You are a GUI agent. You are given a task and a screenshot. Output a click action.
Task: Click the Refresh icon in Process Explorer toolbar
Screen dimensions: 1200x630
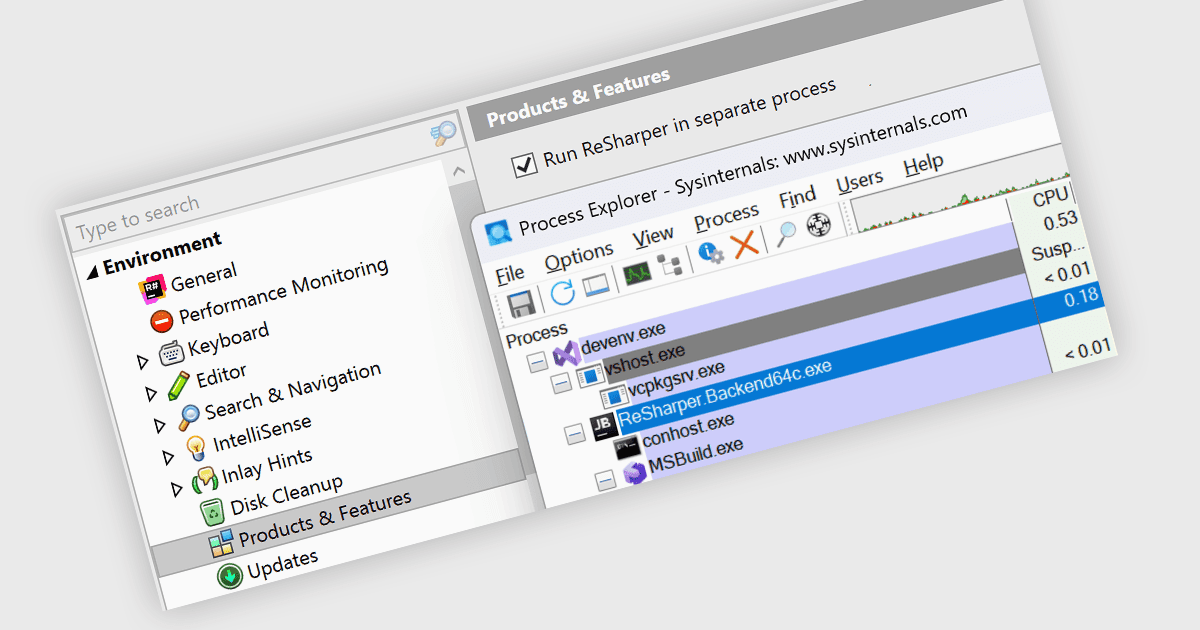tap(563, 294)
